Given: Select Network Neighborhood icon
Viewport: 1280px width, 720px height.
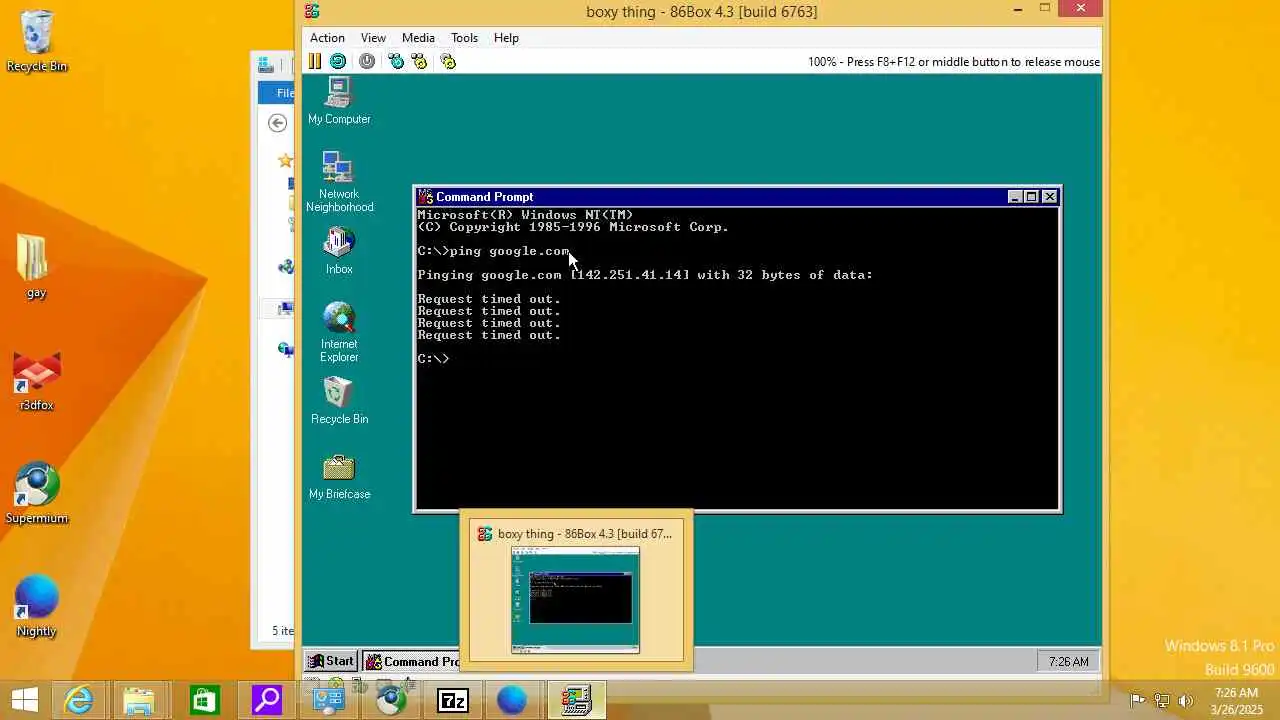Looking at the screenshot, I should [339, 182].
